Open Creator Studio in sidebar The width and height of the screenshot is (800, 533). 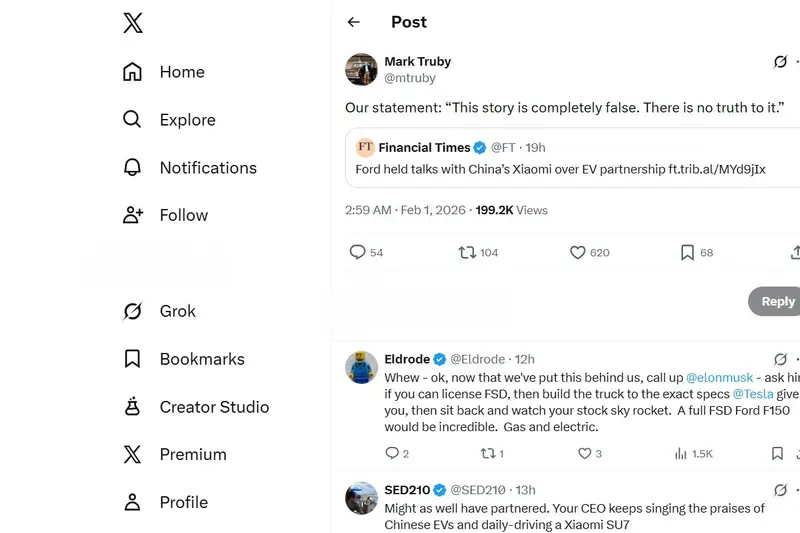pyautogui.click(x=214, y=407)
